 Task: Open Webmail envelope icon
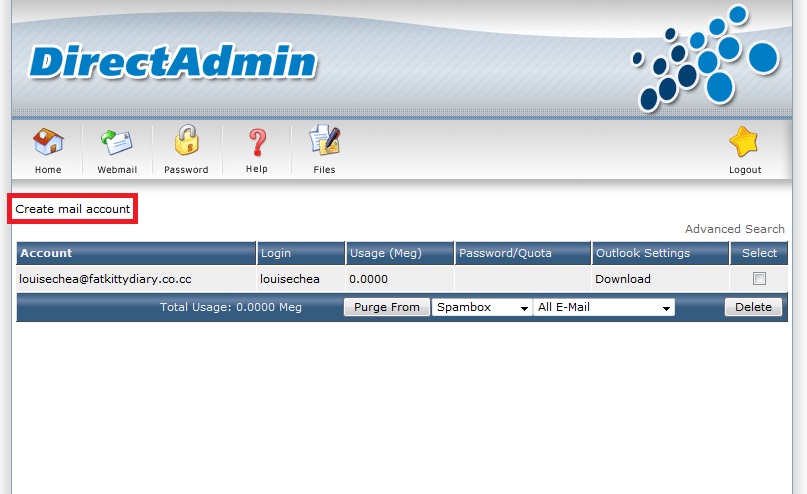coord(117,143)
